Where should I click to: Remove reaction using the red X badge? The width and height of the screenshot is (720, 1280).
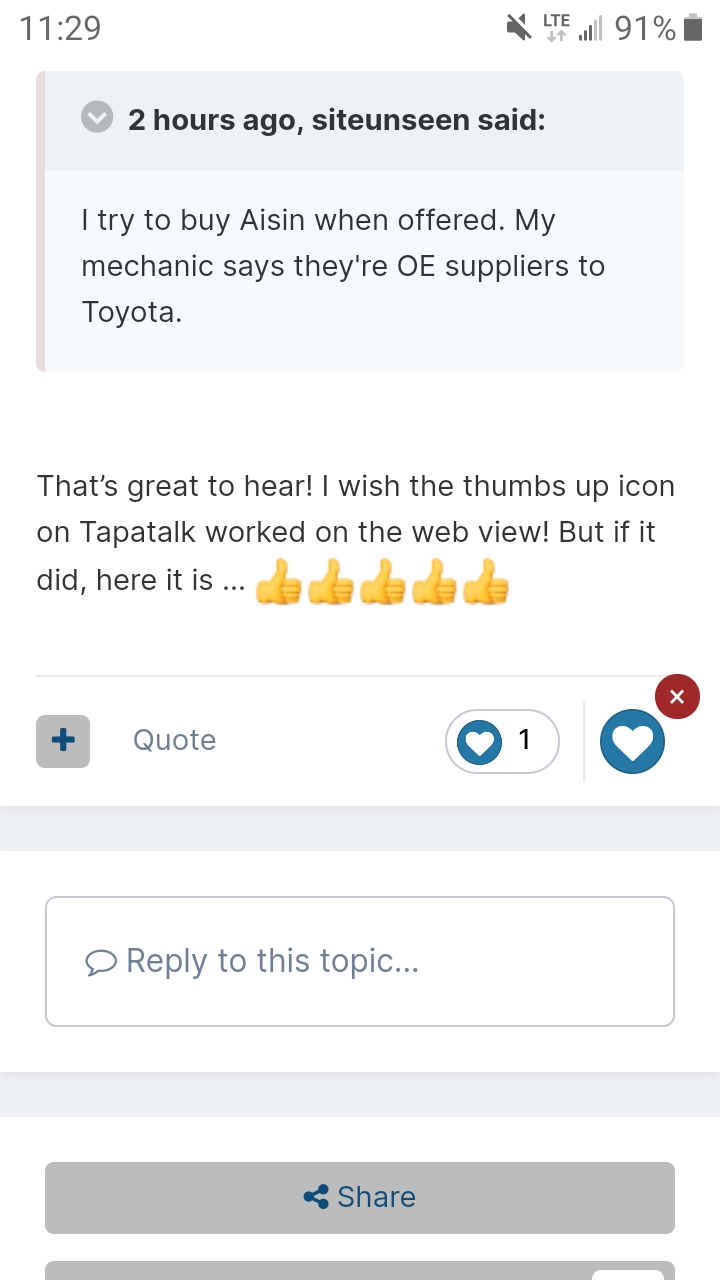pos(677,697)
